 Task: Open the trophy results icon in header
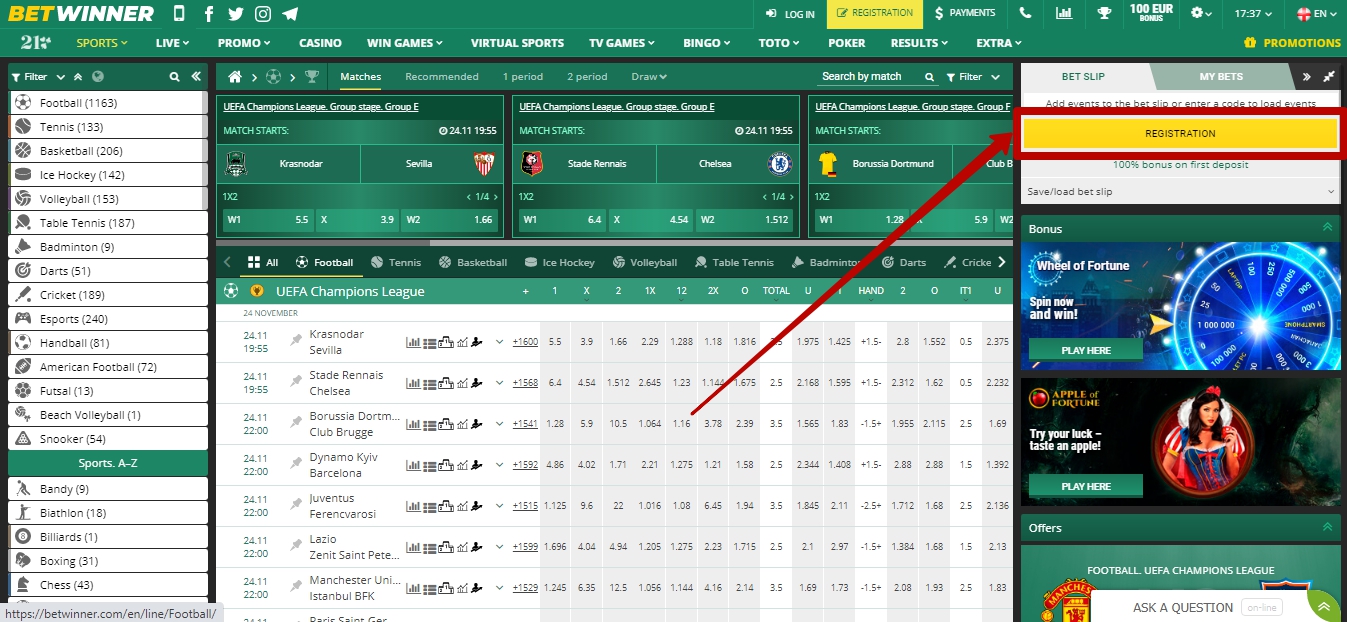(x=1104, y=14)
